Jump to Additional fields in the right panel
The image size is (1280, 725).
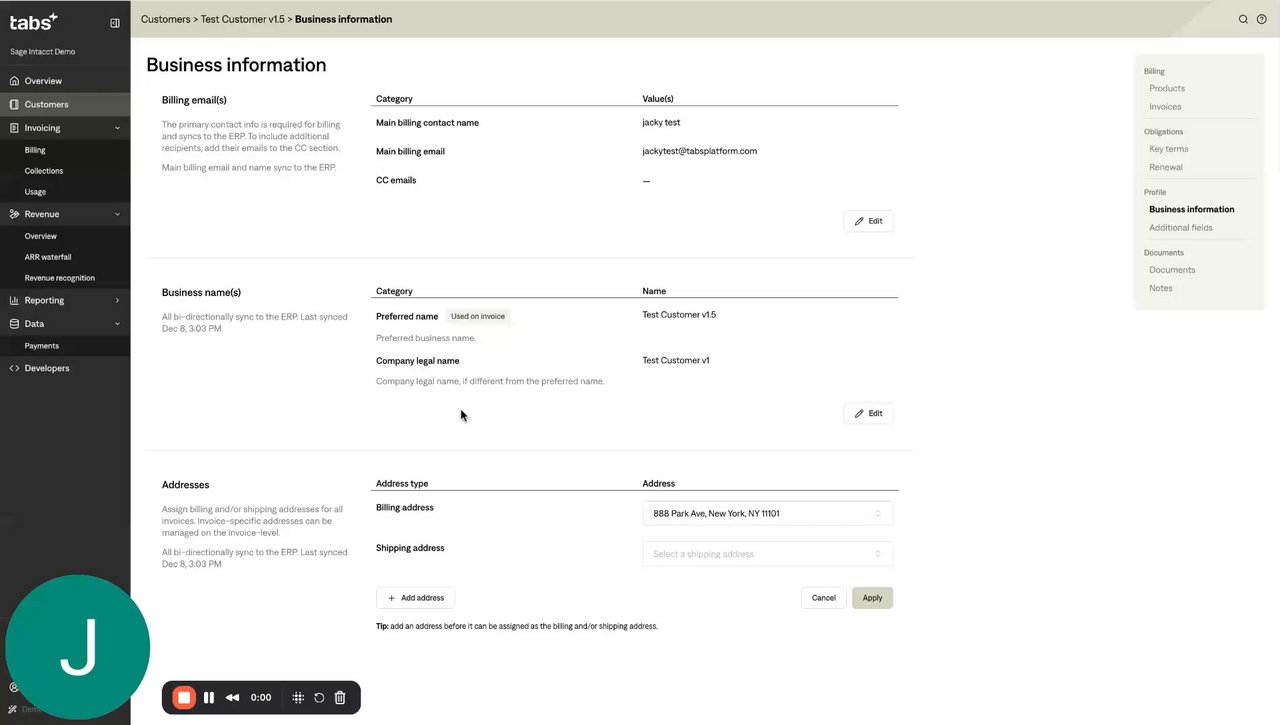[x=1180, y=228]
